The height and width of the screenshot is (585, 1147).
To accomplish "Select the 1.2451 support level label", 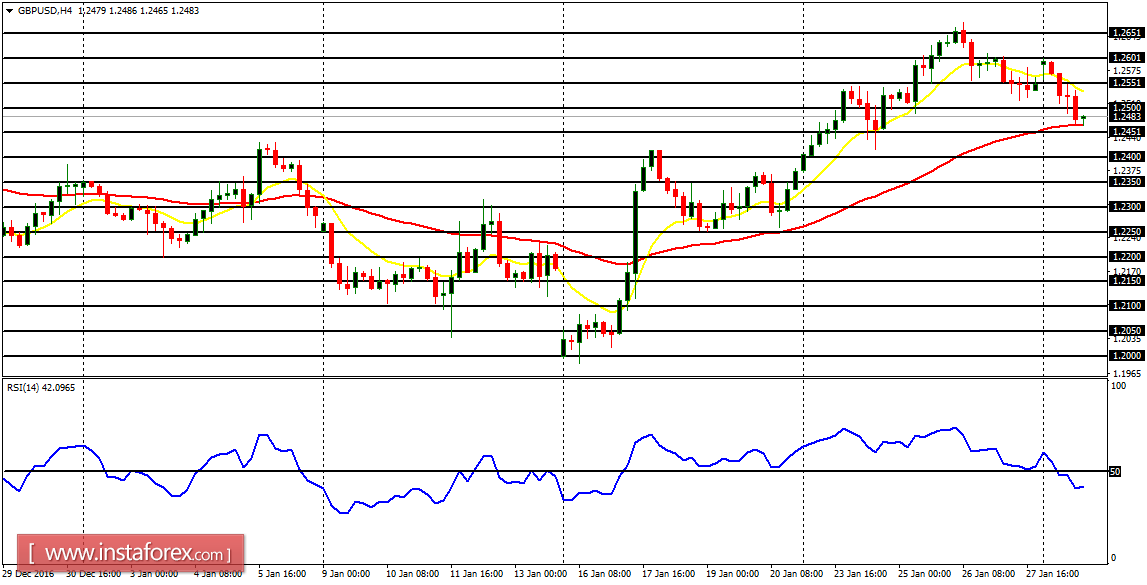I will (1126, 132).
